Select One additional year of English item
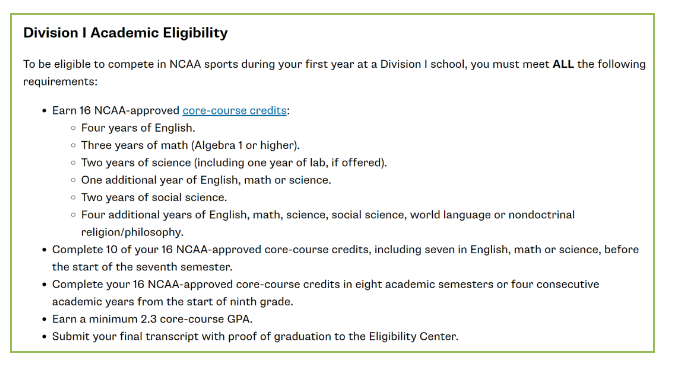The height and width of the screenshot is (370, 675). tap(206, 180)
